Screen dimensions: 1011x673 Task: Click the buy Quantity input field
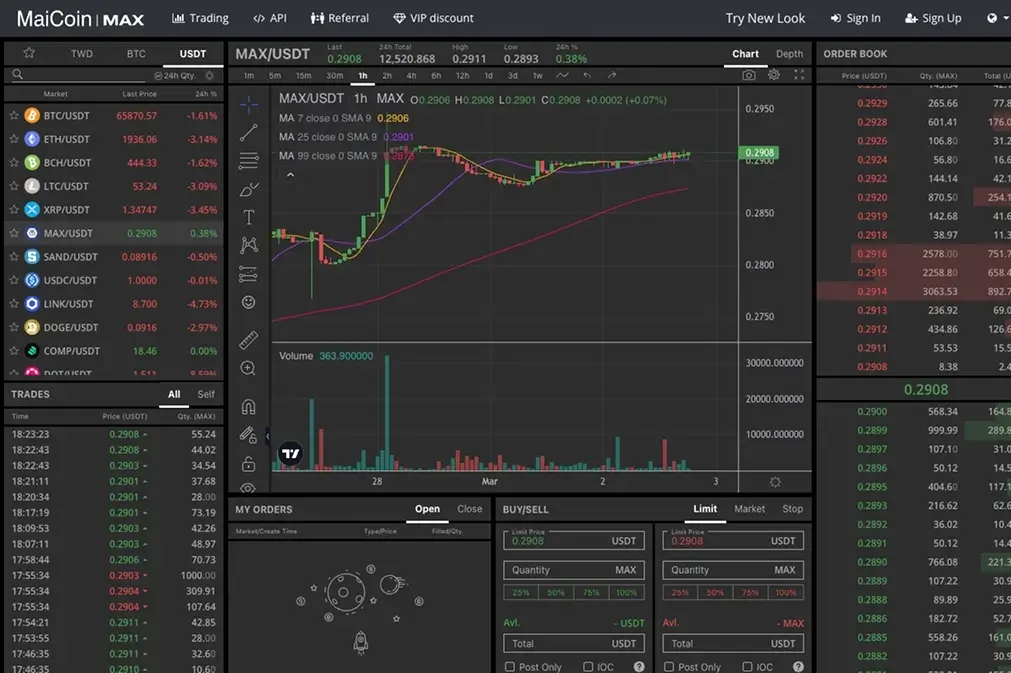click(x=574, y=570)
